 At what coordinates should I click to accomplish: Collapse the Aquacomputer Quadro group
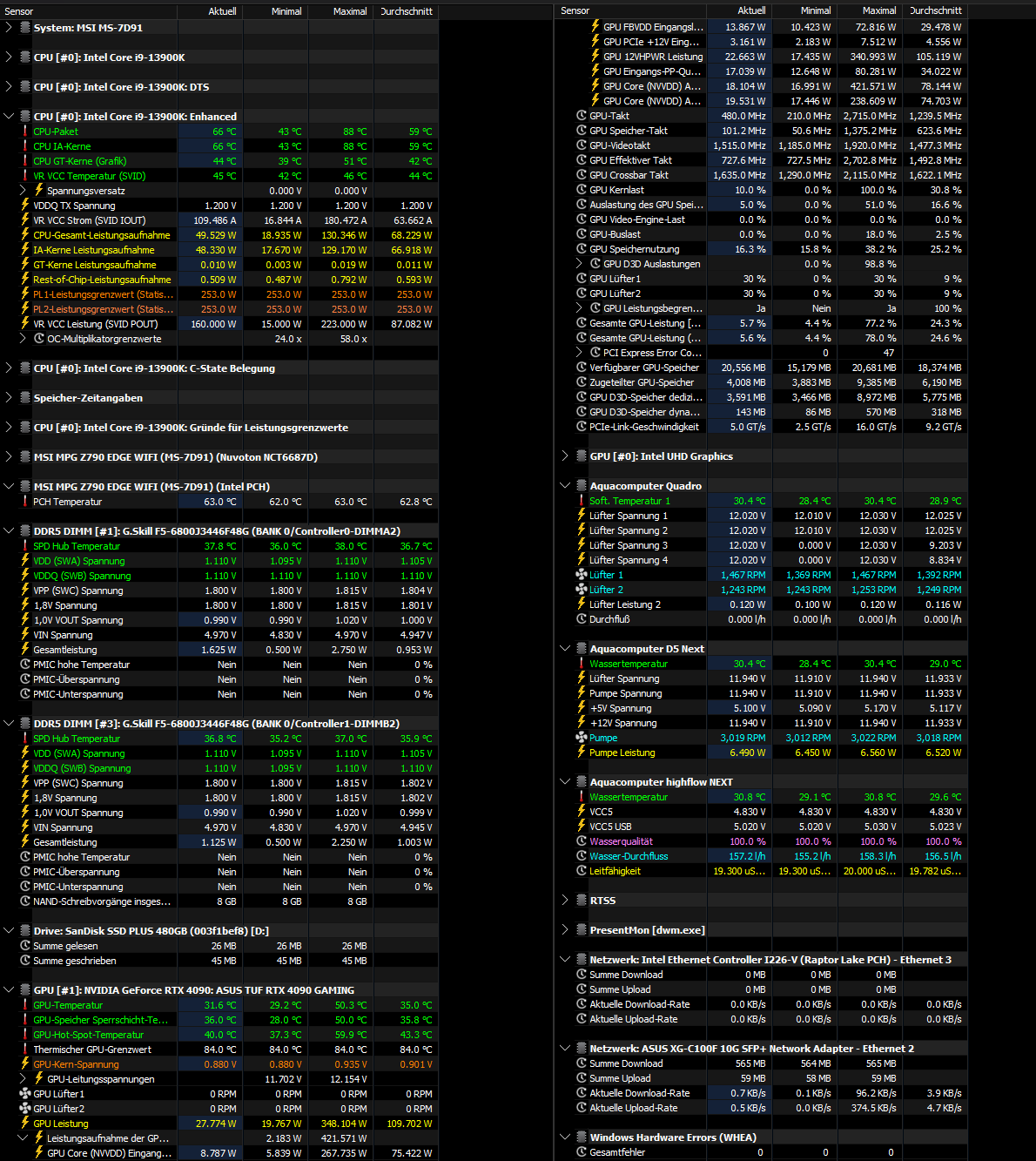click(565, 486)
